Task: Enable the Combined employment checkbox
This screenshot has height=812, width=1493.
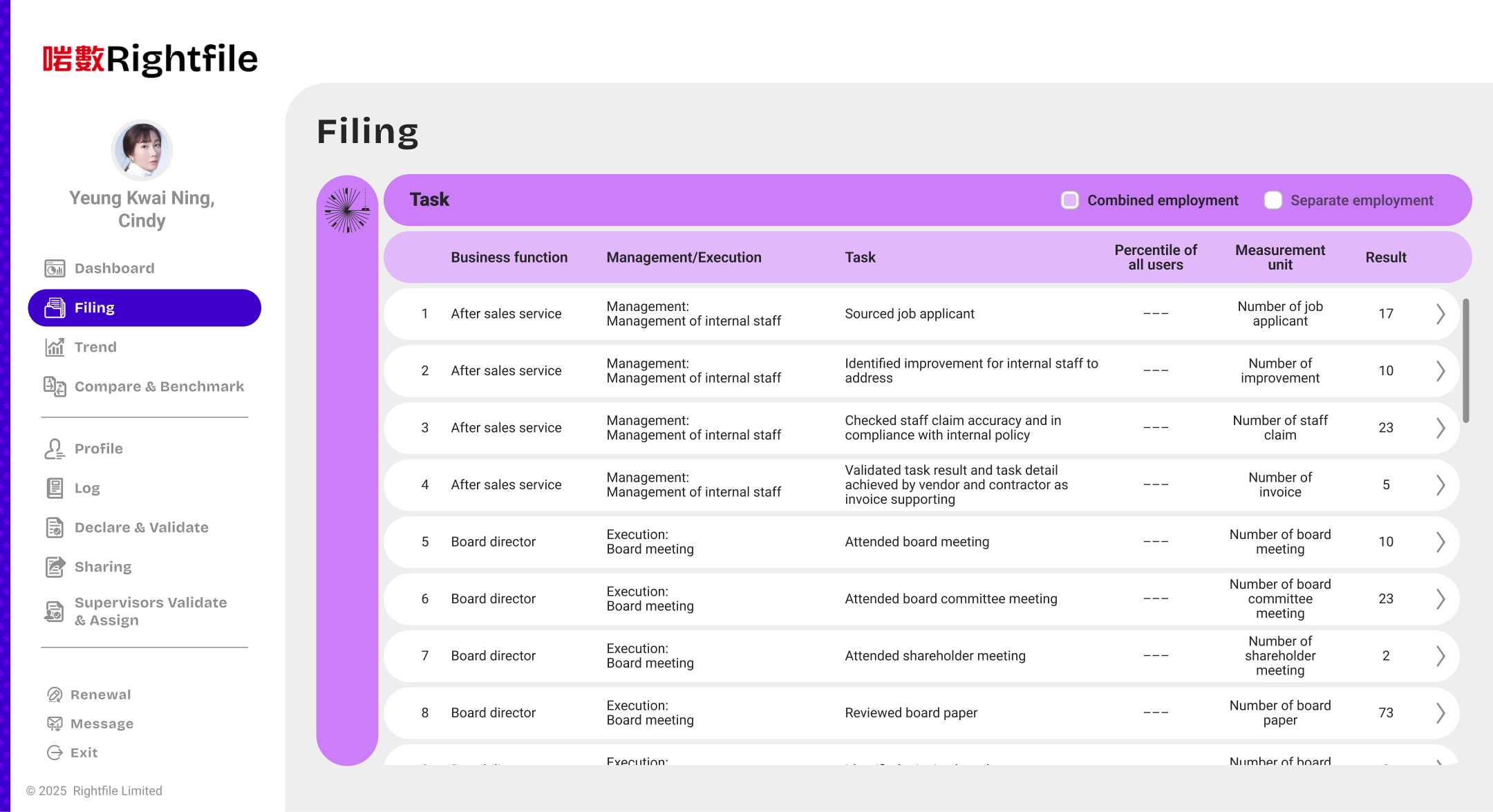Action: (x=1070, y=200)
